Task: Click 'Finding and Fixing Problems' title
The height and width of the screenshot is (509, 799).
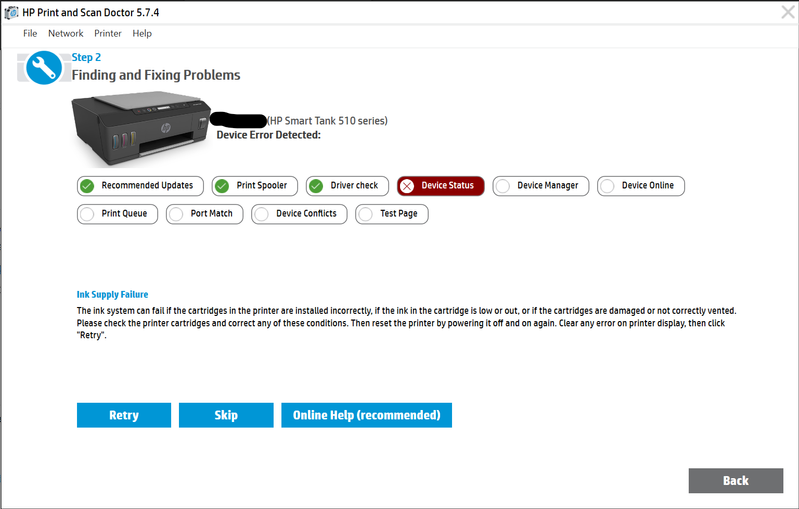Action: pos(156,75)
